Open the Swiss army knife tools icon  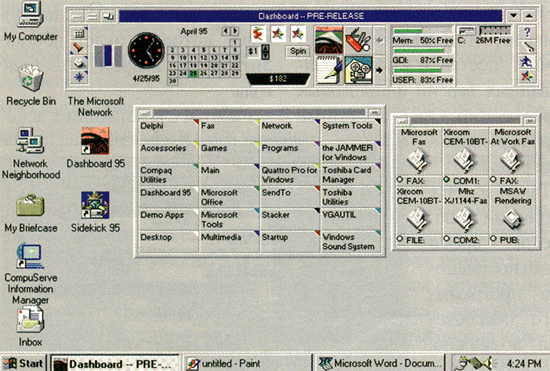click(358, 40)
